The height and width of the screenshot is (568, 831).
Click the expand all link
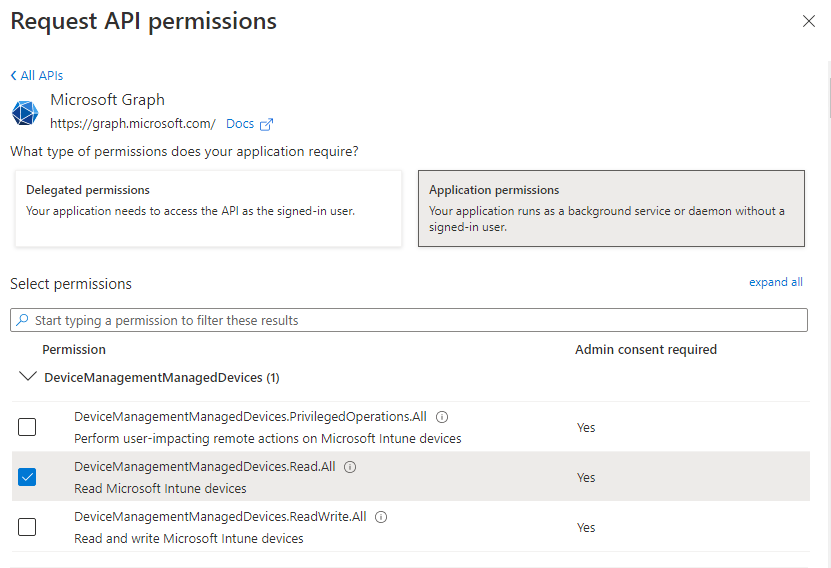pos(775,282)
